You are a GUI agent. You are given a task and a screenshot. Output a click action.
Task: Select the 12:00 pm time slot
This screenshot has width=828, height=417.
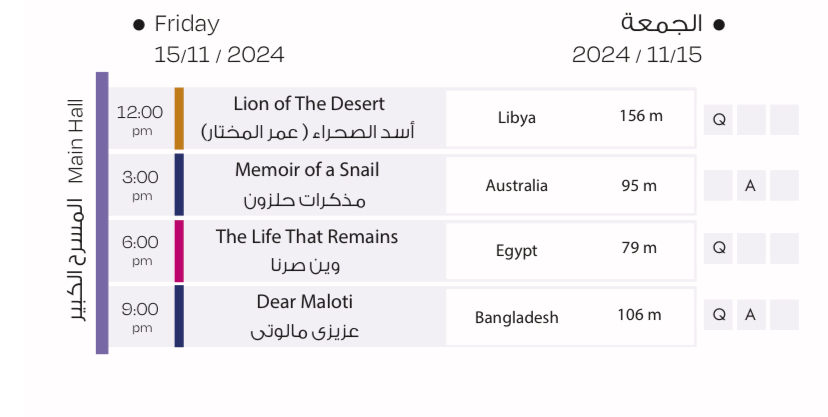point(139,118)
